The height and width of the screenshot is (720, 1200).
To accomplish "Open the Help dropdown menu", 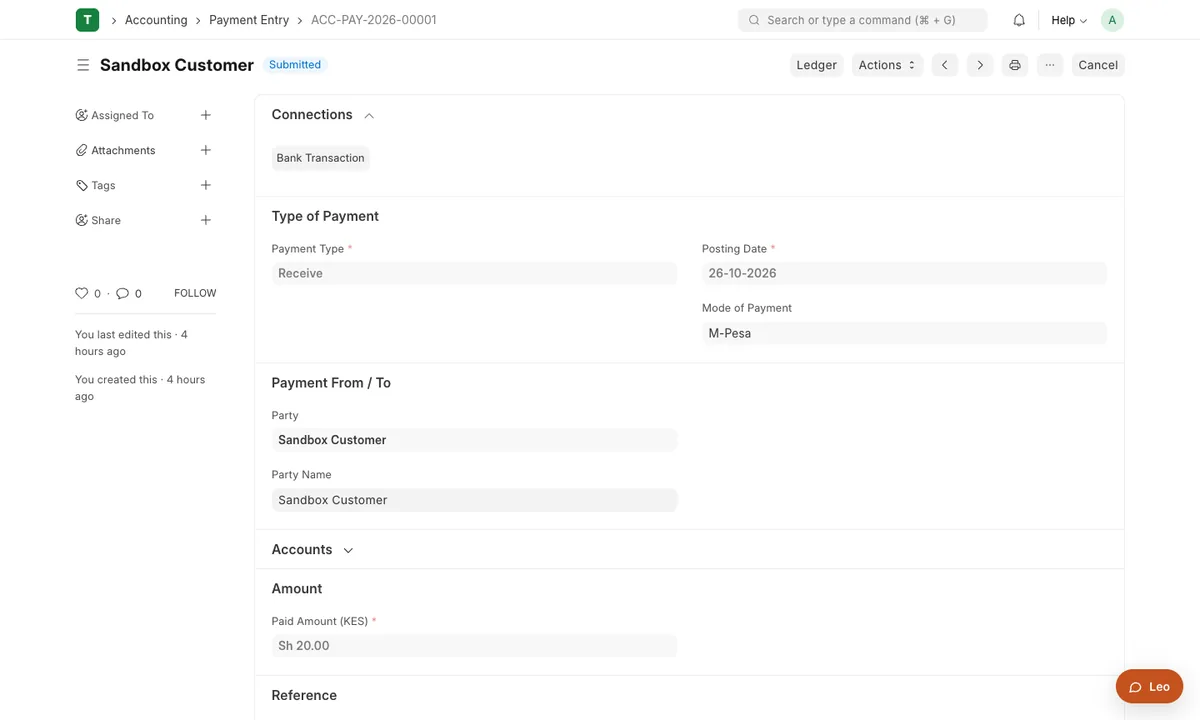I will 1069,20.
